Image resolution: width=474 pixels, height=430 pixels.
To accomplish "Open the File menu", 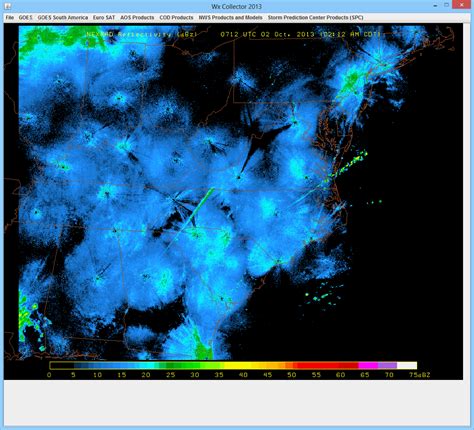I will tap(10, 17).
